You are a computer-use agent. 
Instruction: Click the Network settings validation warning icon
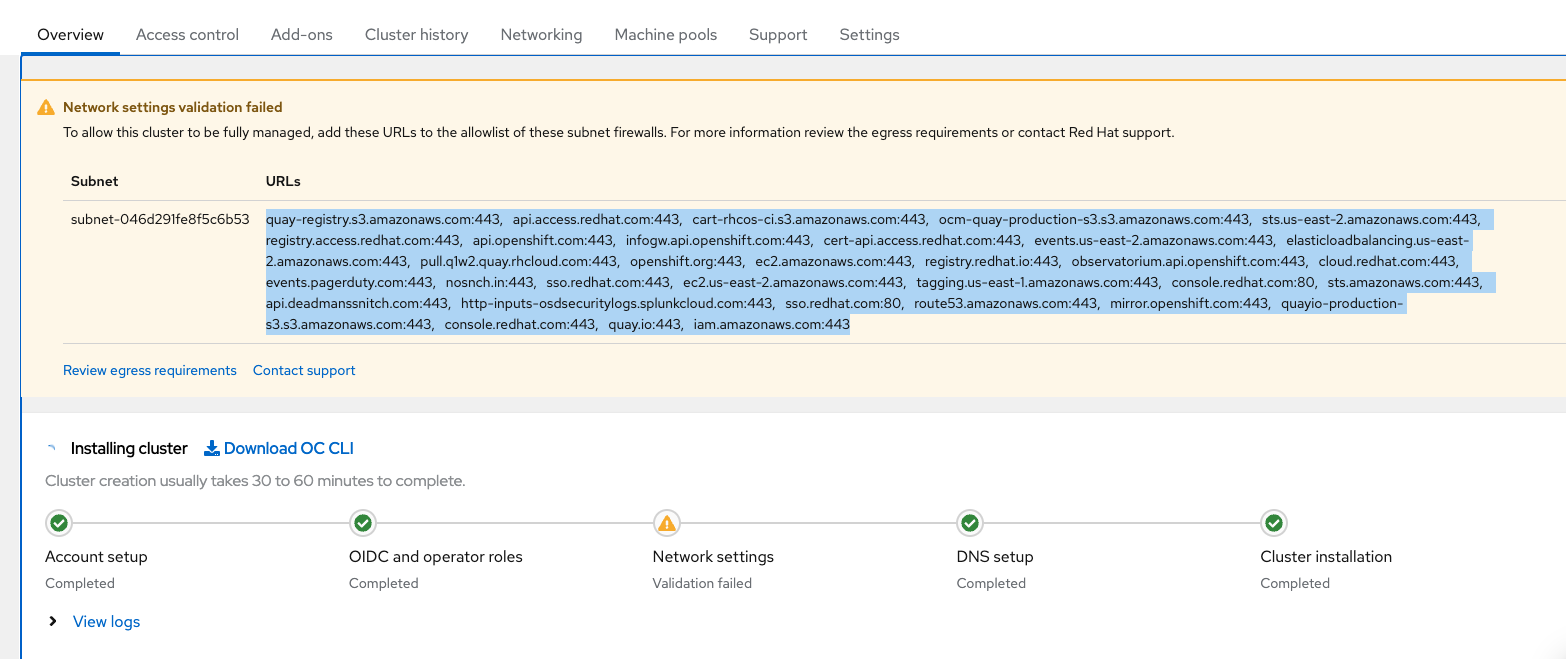[x=46, y=107]
